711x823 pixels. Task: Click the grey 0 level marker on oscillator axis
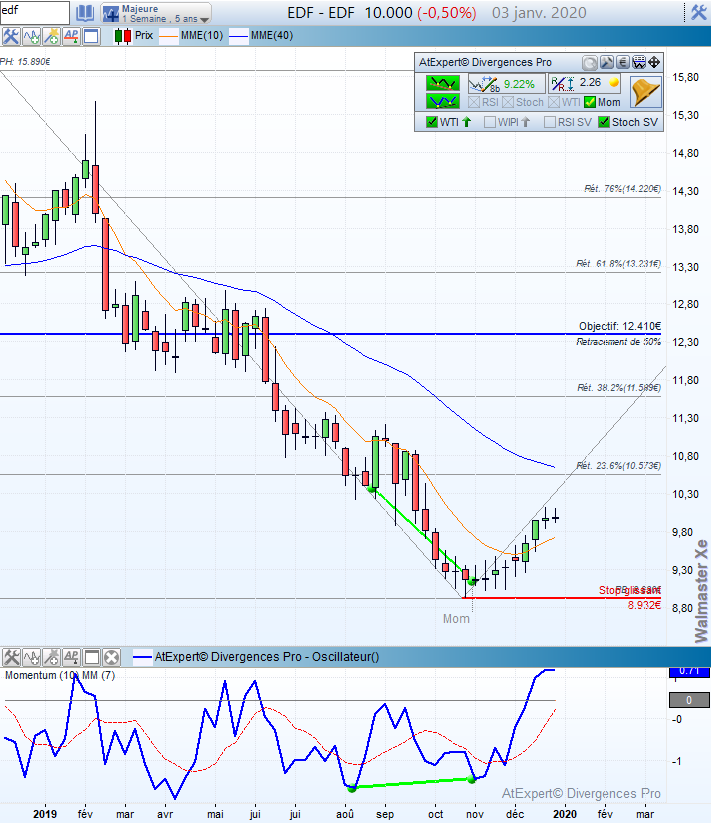[689, 700]
